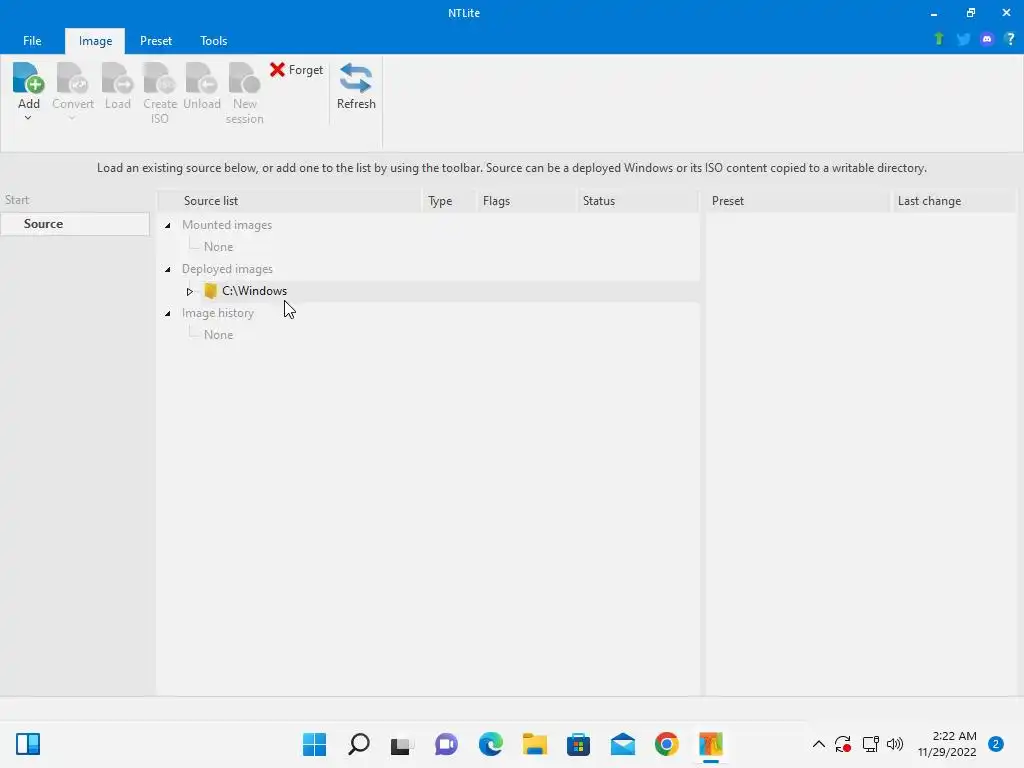Click the Deployed images label

(227, 268)
